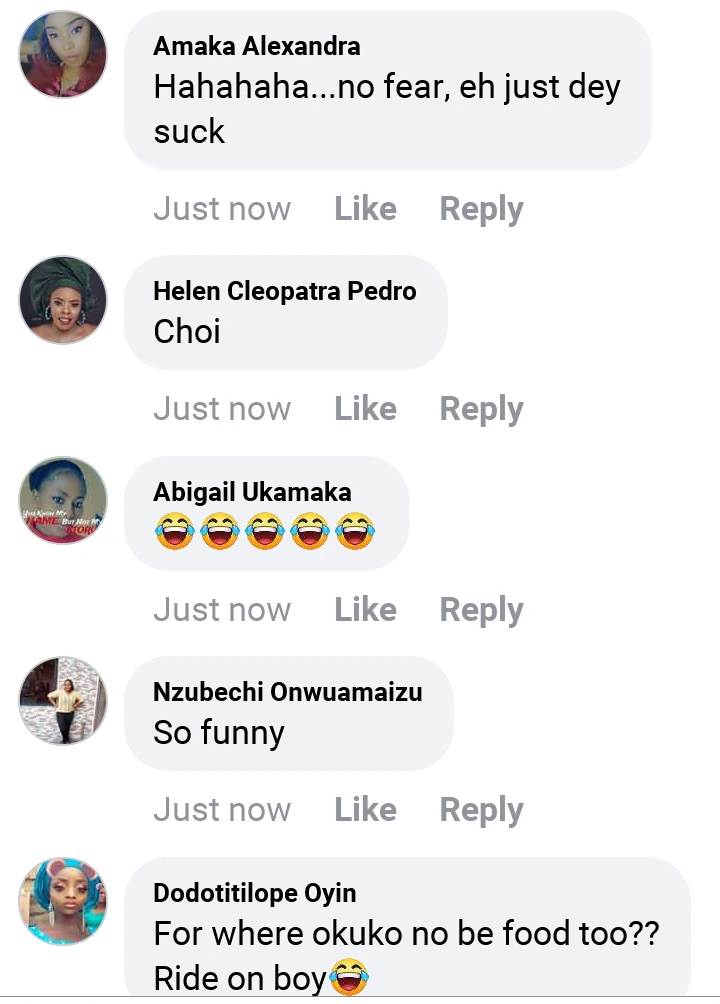Open Dodotitilope Oyin's profile picture

(63, 900)
